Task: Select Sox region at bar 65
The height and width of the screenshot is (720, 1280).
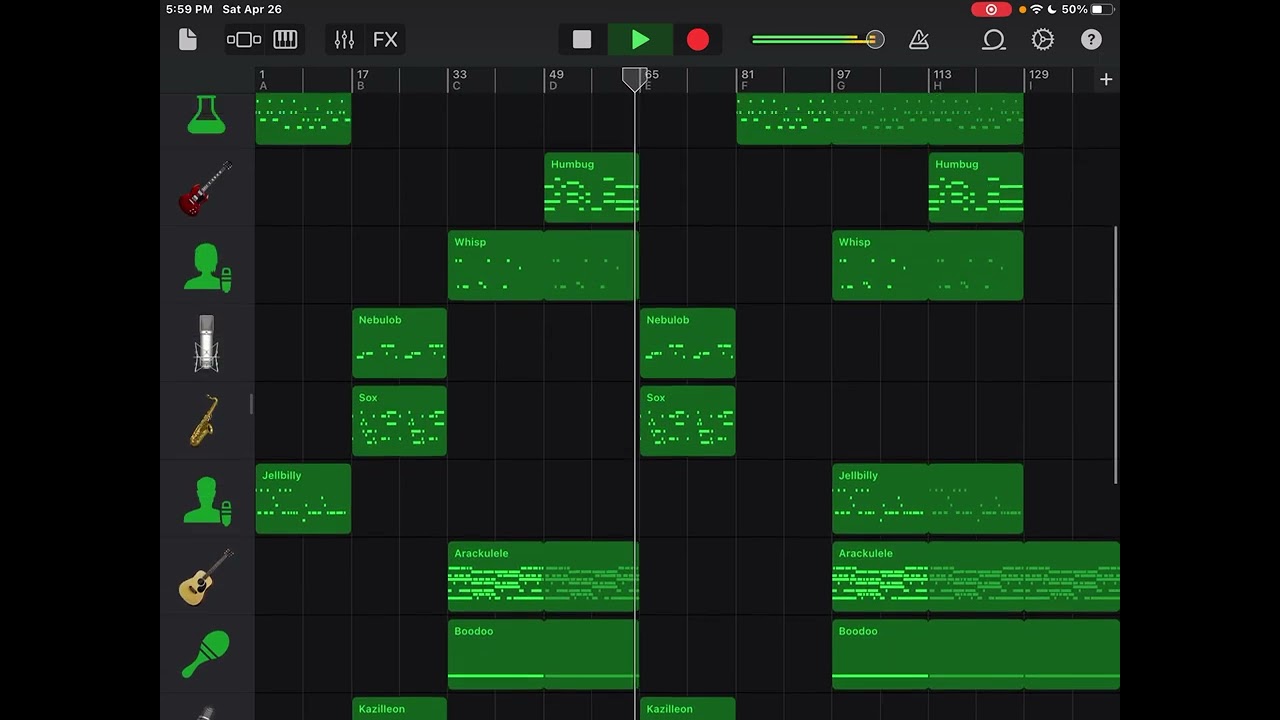Action: 687,422
